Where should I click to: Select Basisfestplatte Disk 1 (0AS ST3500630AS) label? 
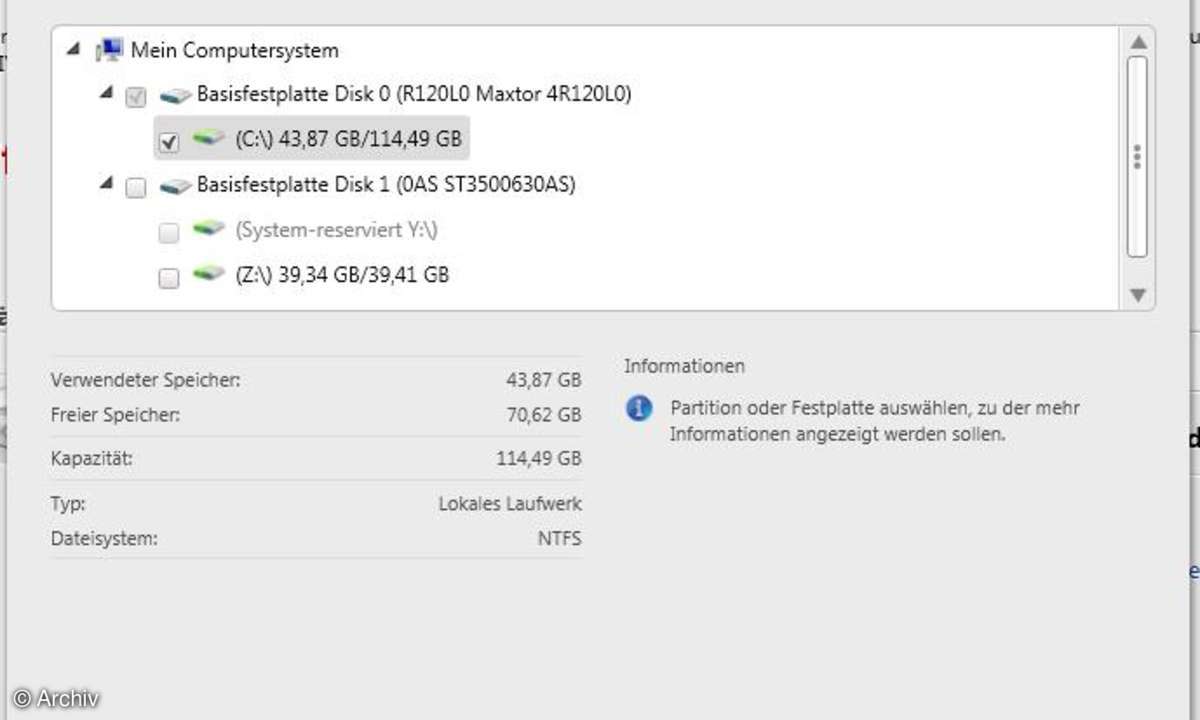[385, 185]
